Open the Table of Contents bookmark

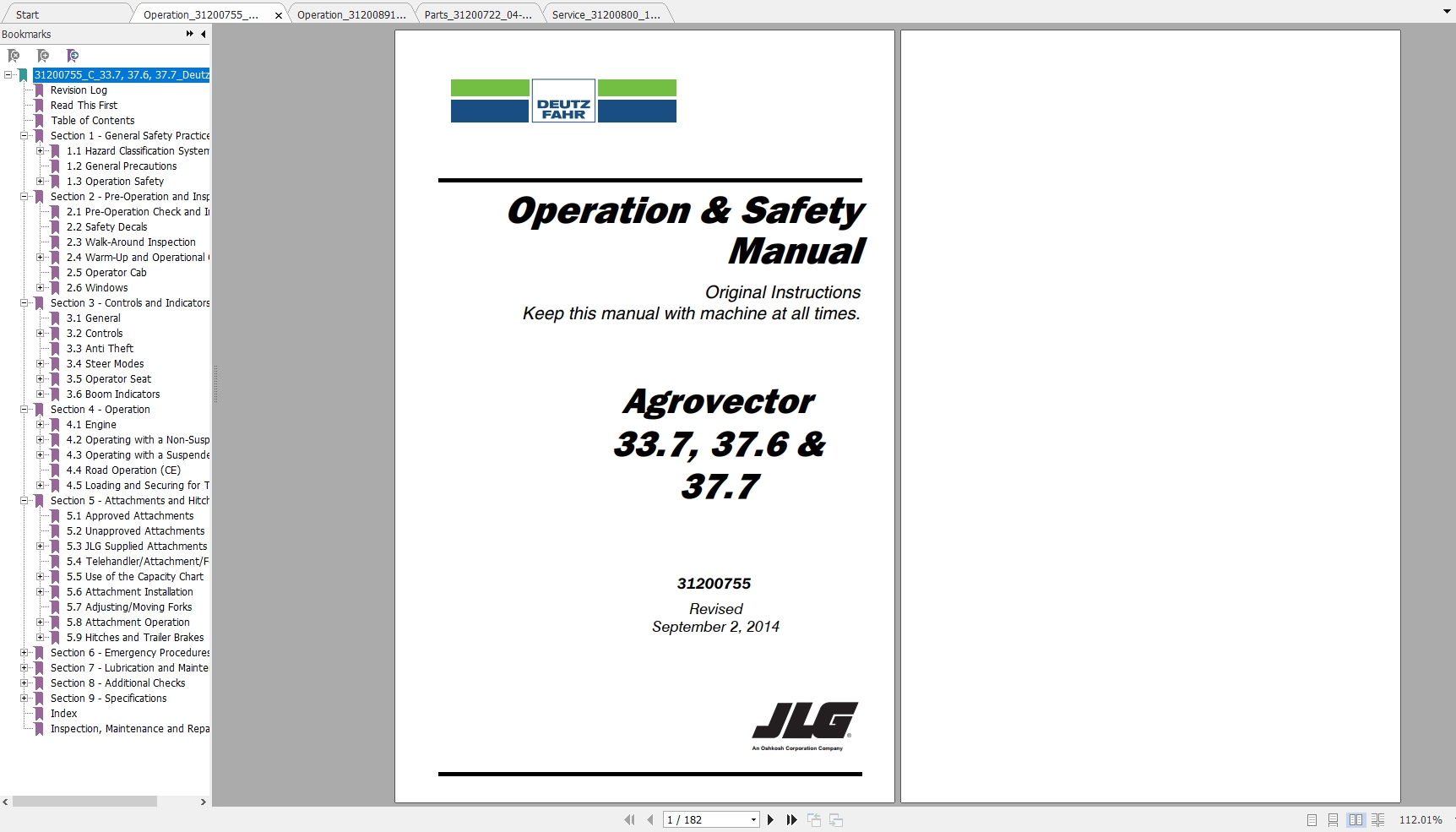[92, 120]
